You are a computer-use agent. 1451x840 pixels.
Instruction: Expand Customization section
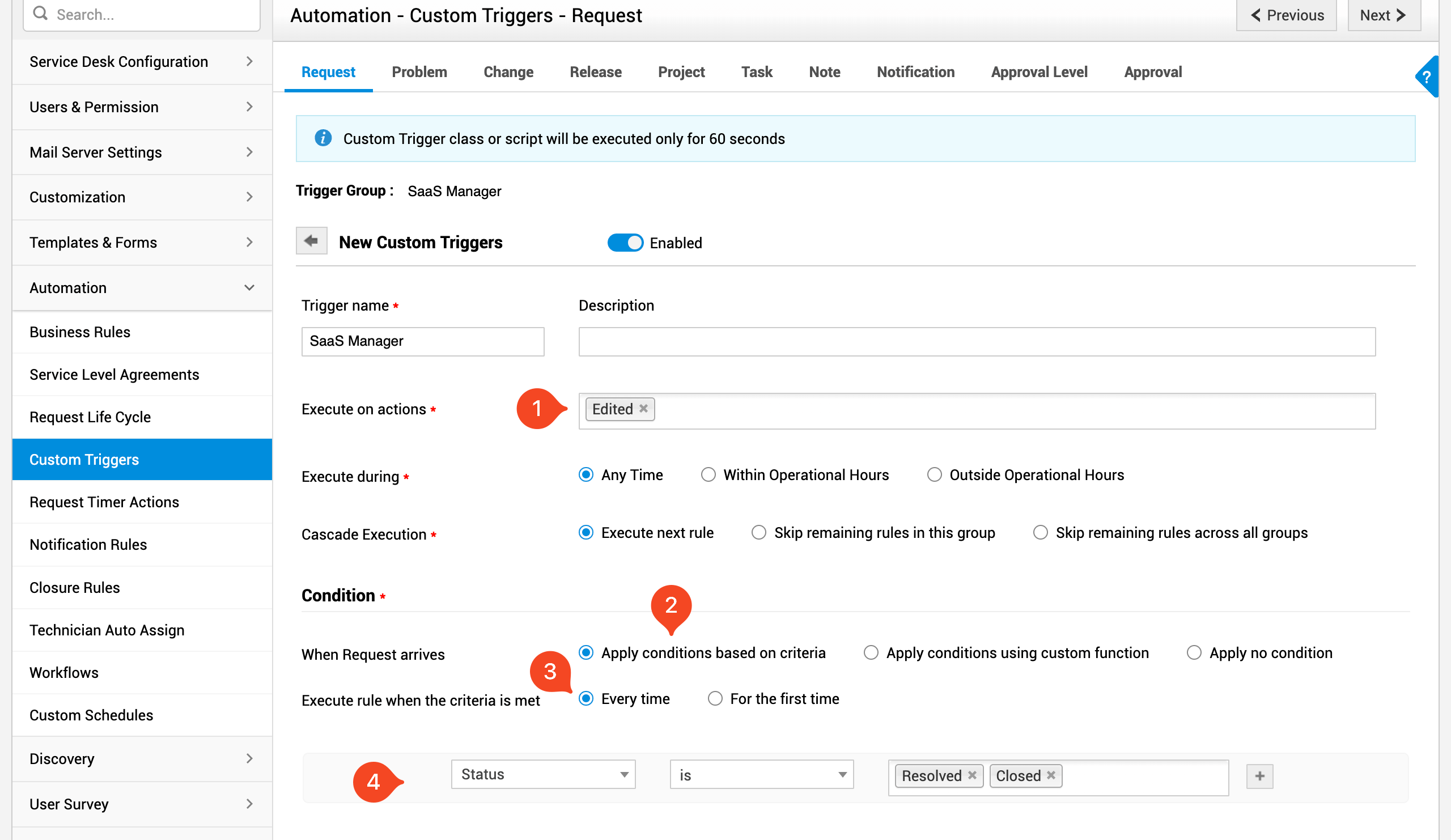(x=142, y=197)
